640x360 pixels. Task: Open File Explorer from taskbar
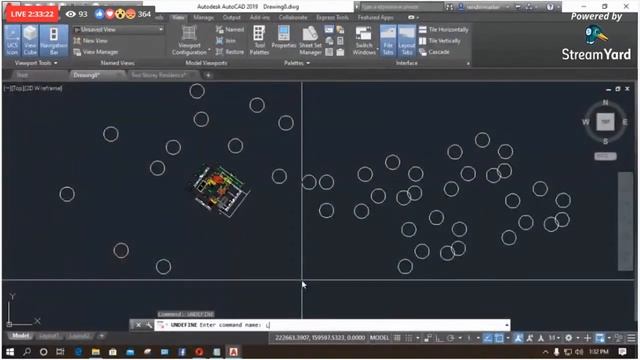[x=96, y=352]
